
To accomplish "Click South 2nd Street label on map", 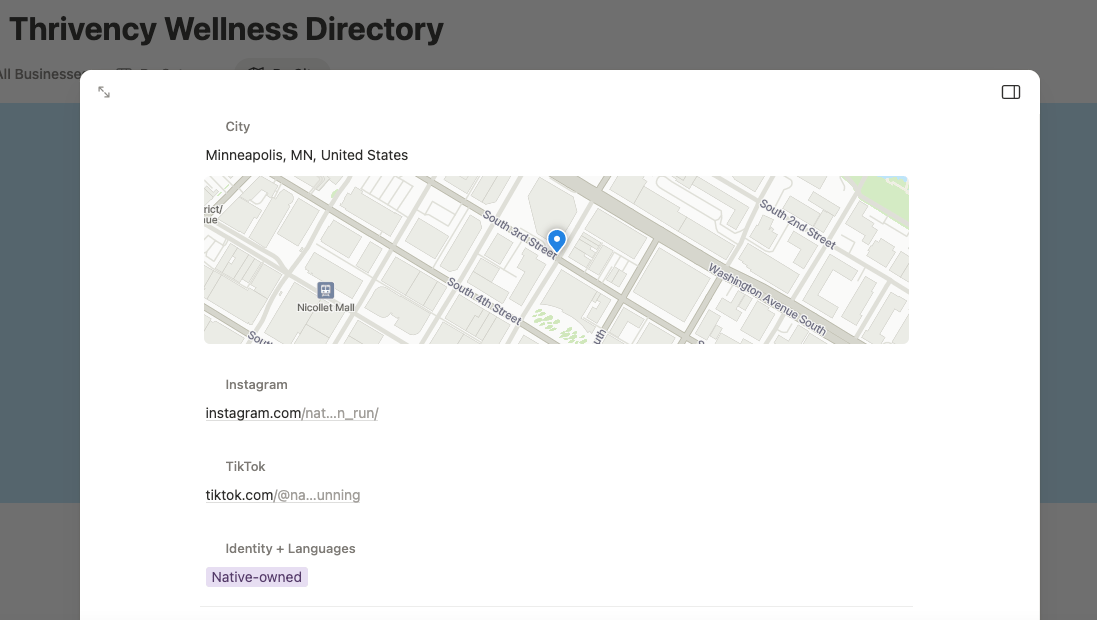I will coord(797,224).
